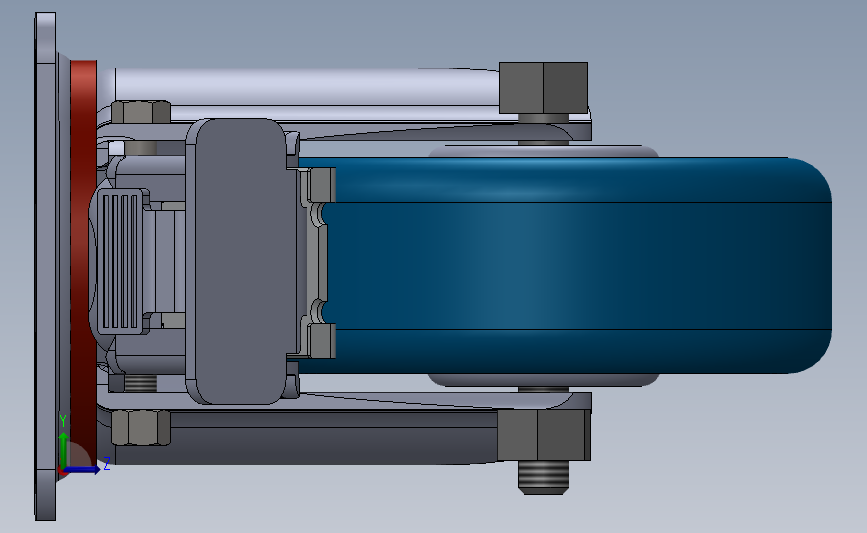The height and width of the screenshot is (533, 867).
Task: Select the large rounded gray brake housing
Action: click(x=239, y=261)
